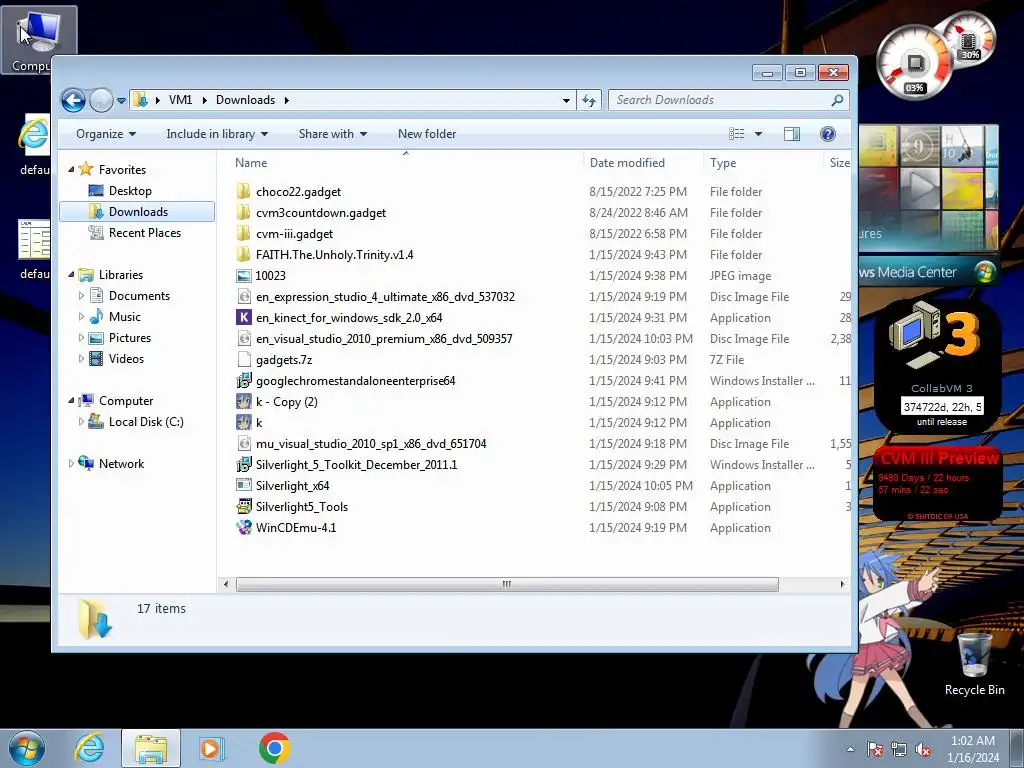Select en_expression_studio_4 disc image icon
The height and width of the screenshot is (768, 1024).
pyautogui.click(x=244, y=296)
